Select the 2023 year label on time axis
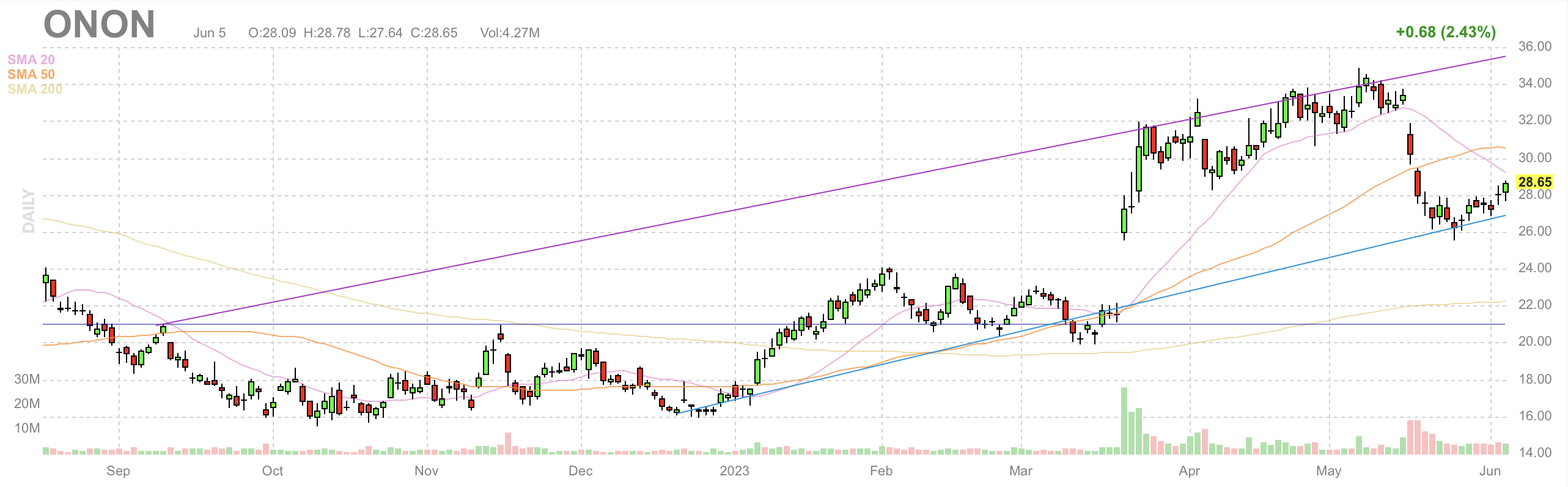 [734, 470]
